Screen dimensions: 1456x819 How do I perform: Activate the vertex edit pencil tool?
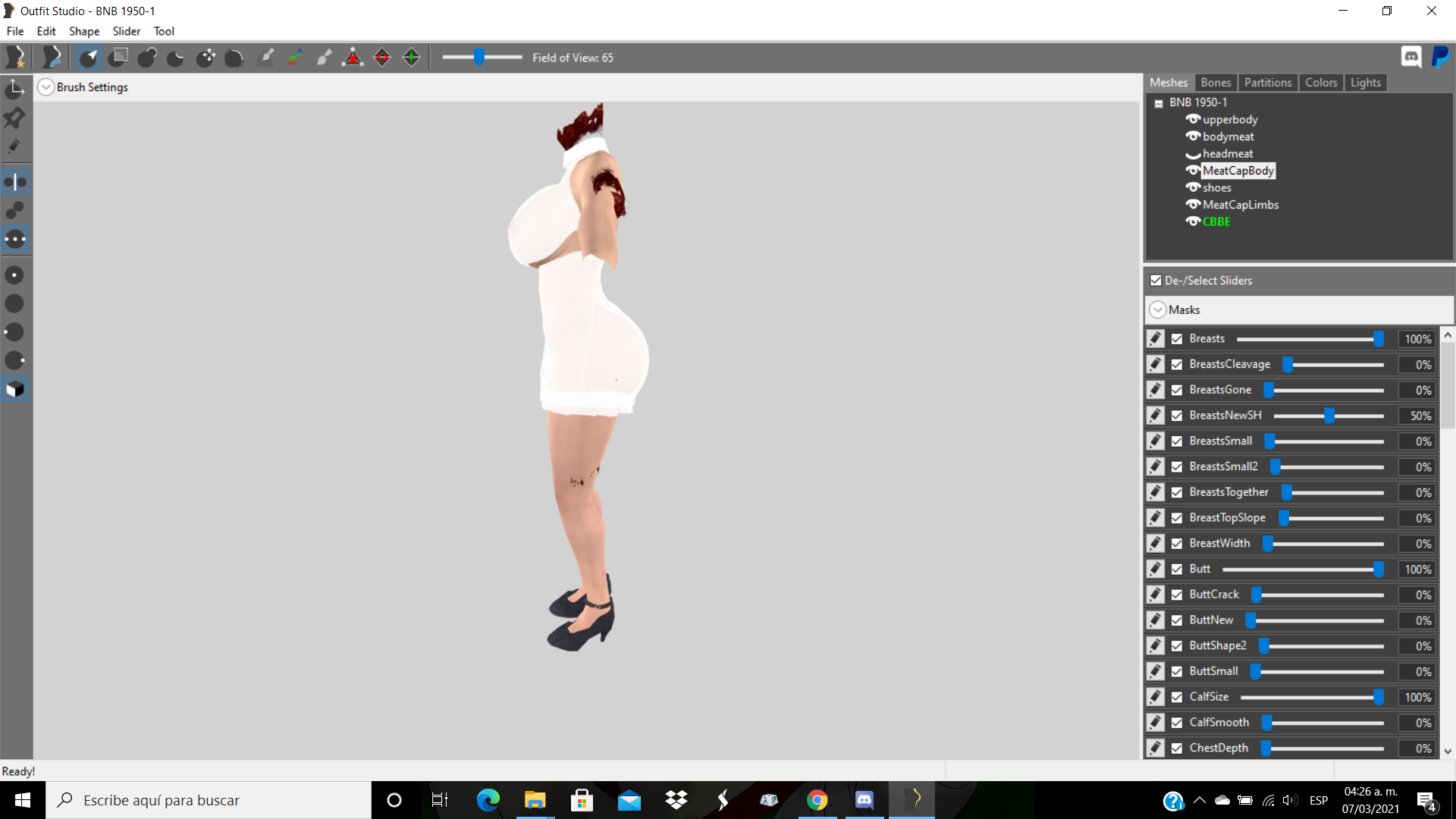click(x=15, y=146)
